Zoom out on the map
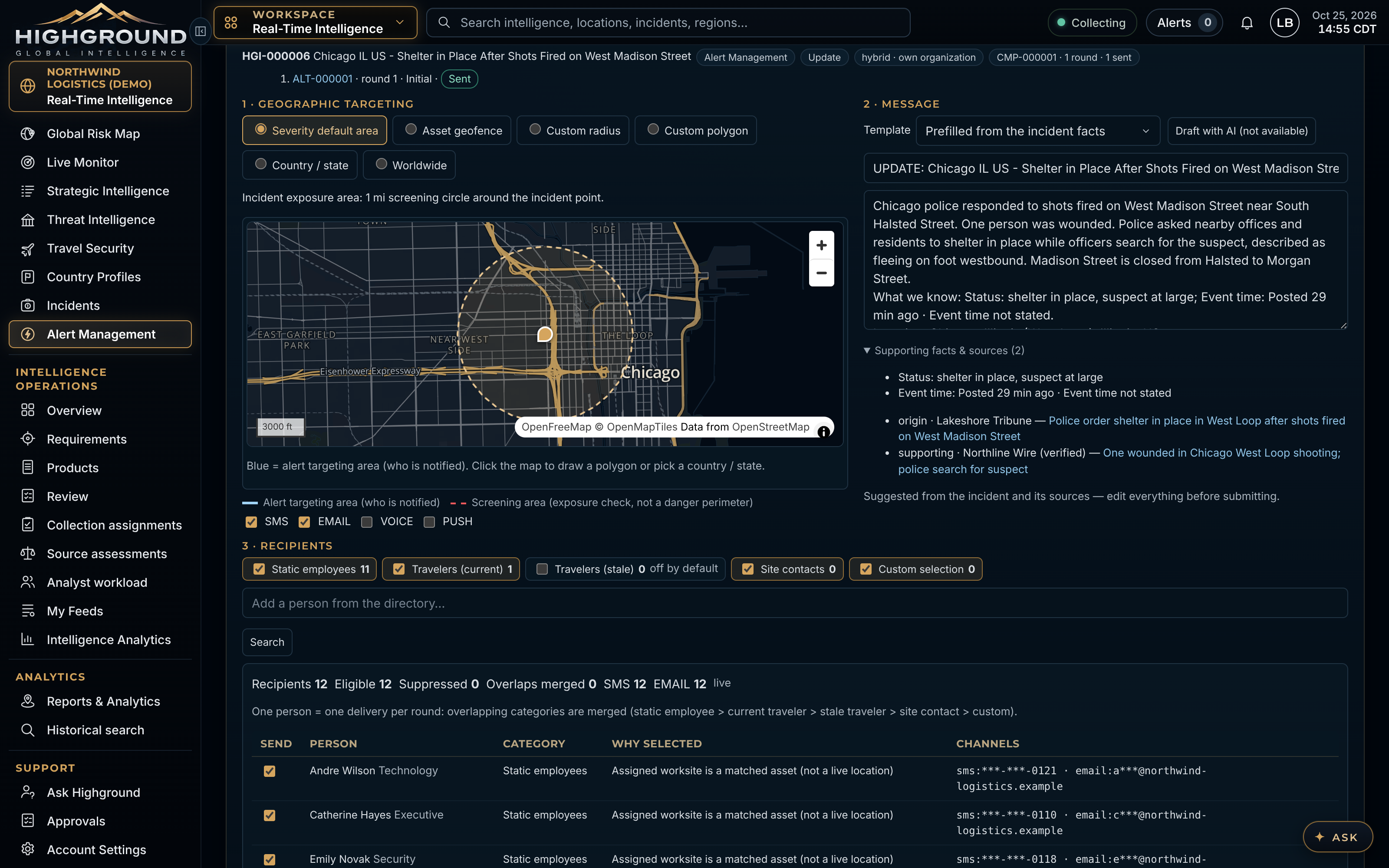The image size is (1389, 868). [821, 273]
